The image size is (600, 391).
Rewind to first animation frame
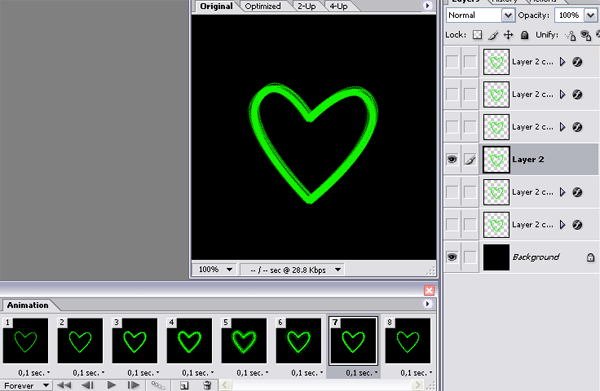click(x=64, y=385)
